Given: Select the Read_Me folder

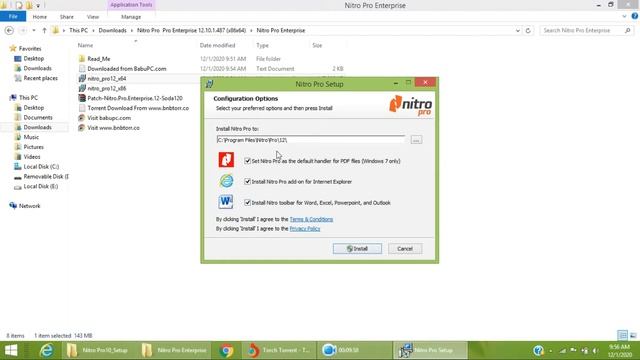Looking at the screenshot, I should pyautogui.click(x=98, y=59).
